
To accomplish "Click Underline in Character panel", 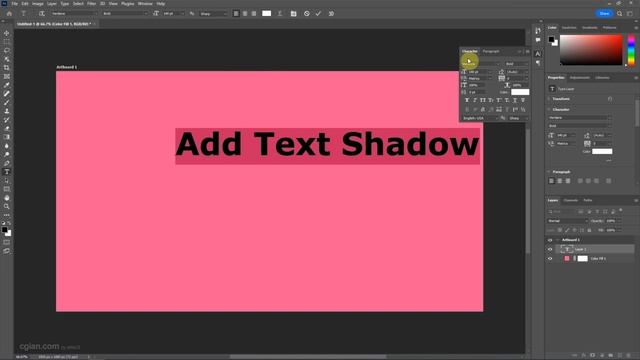I will click(515, 100).
